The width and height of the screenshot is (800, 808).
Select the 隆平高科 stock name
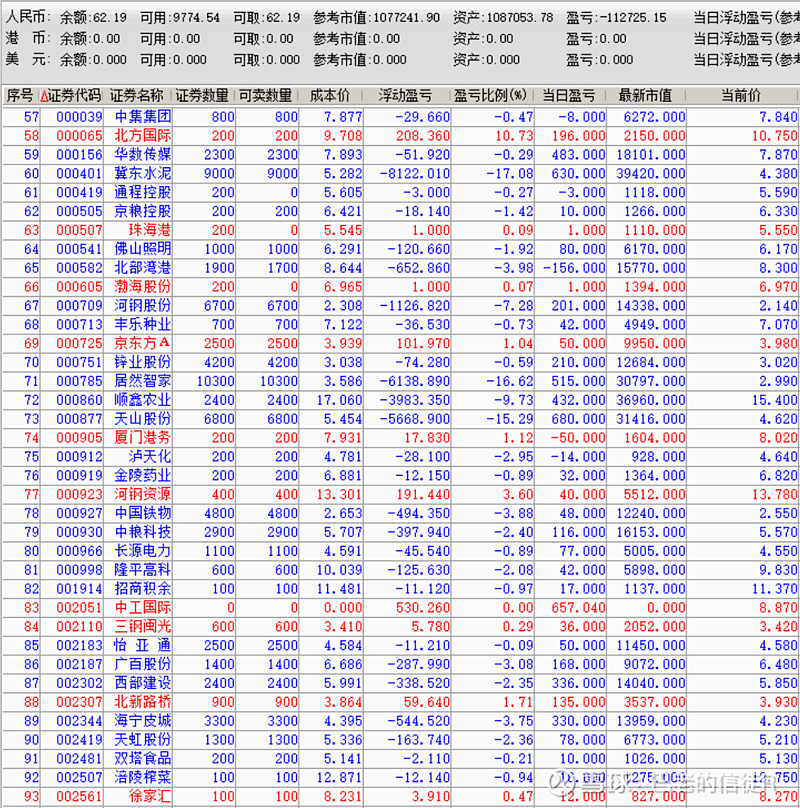click(143, 570)
